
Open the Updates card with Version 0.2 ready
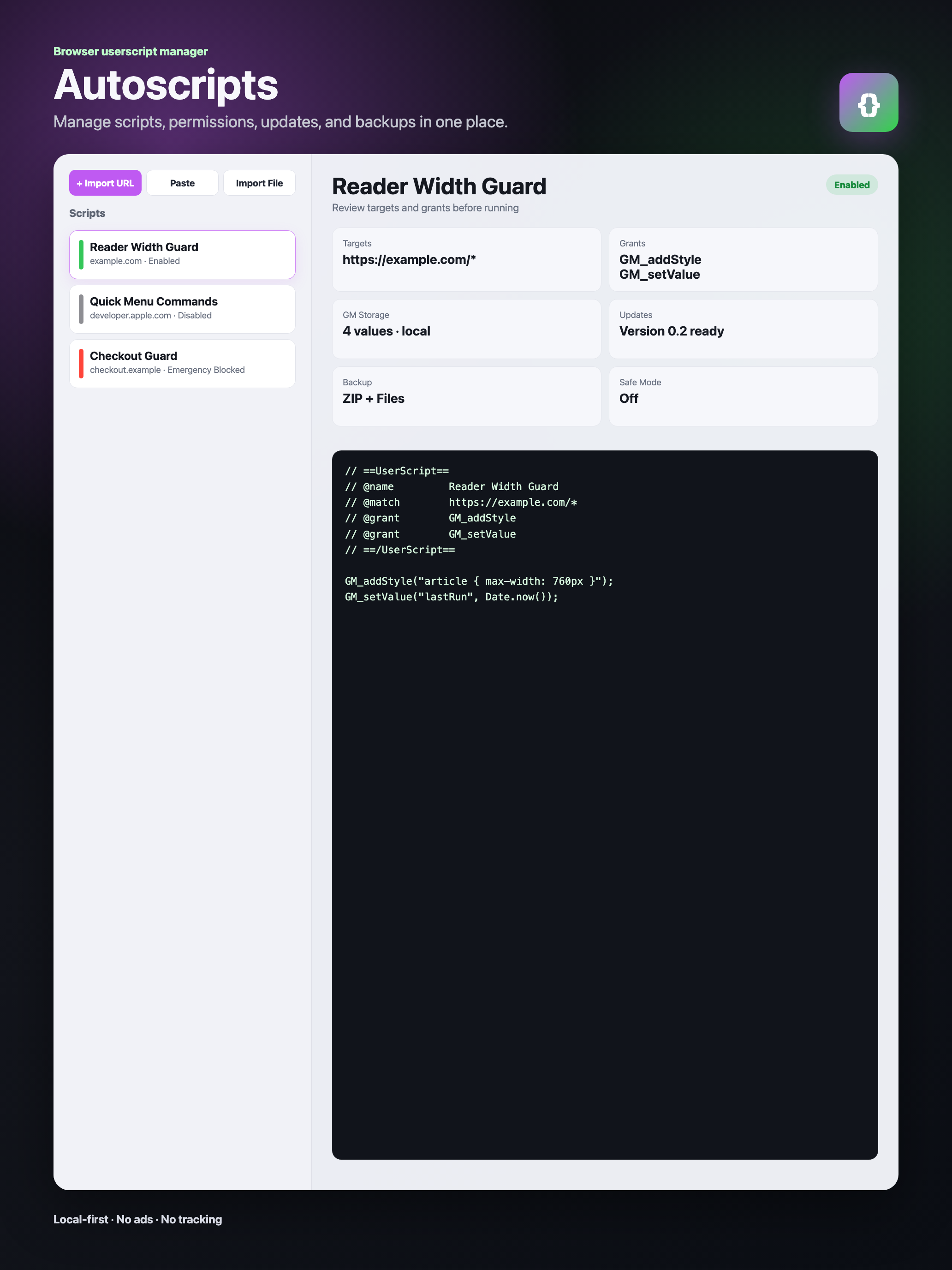pyautogui.click(x=743, y=329)
